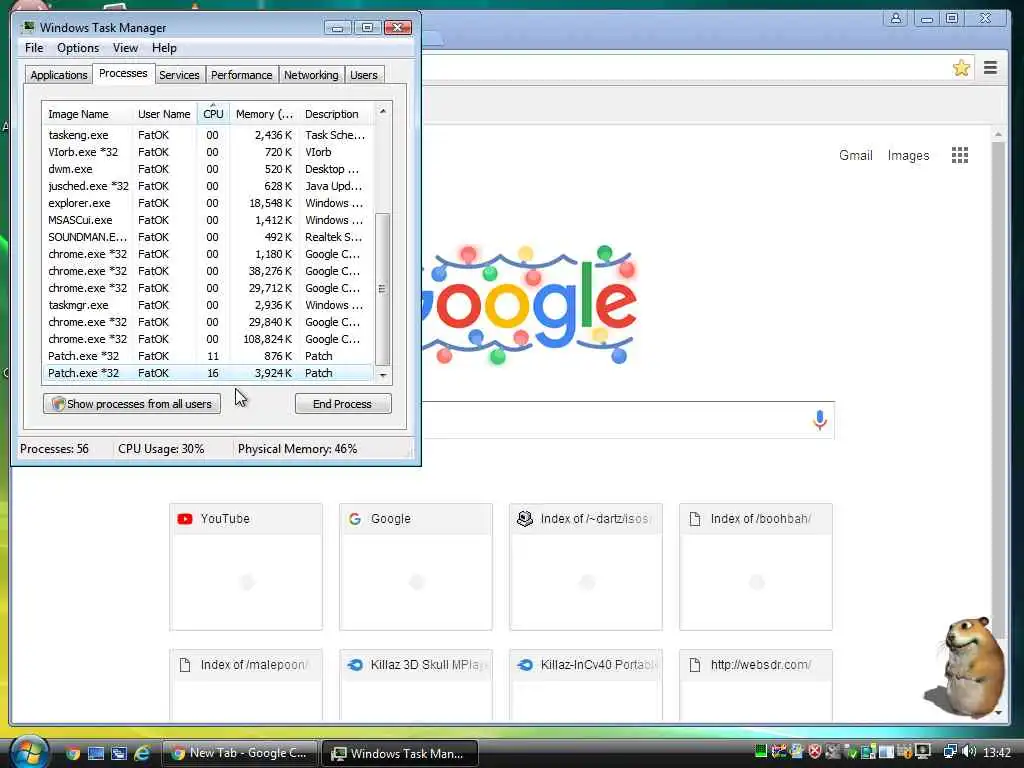The height and width of the screenshot is (768, 1024).
Task: Sort by the Image Name column header
Action: (87, 114)
